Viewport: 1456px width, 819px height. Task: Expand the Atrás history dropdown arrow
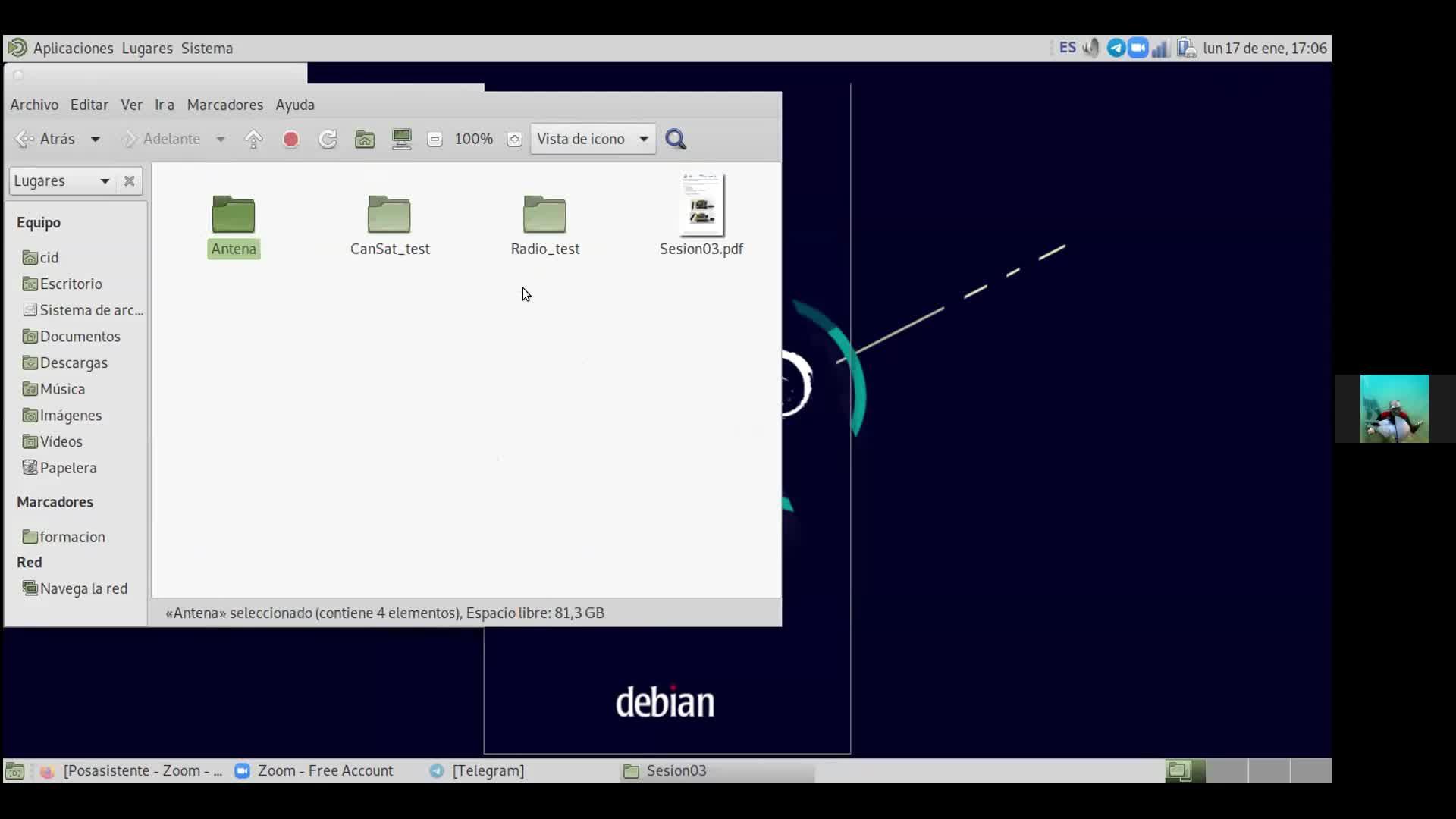click(96, 140)
